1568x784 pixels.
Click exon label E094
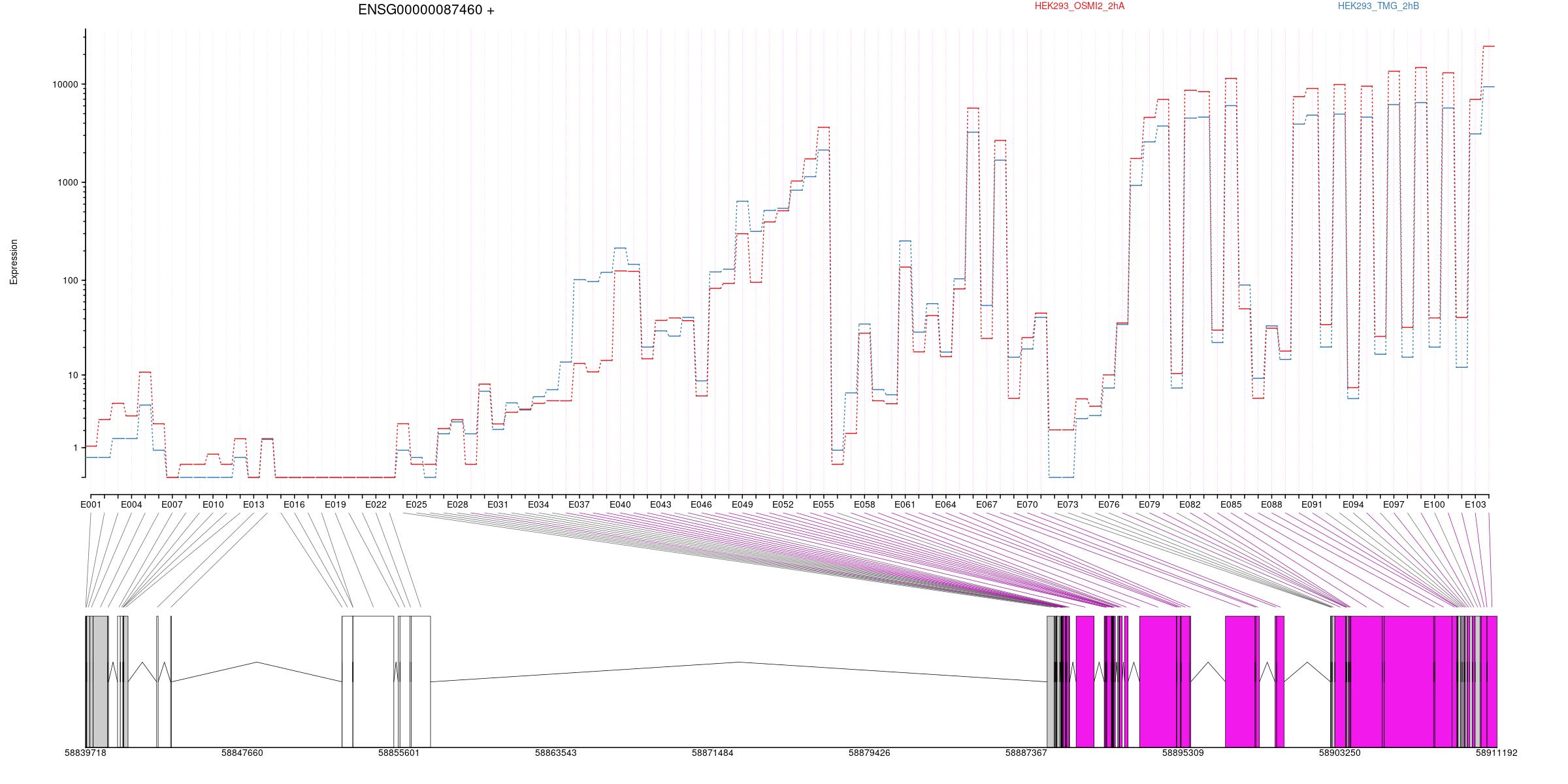pos(1353,505)
